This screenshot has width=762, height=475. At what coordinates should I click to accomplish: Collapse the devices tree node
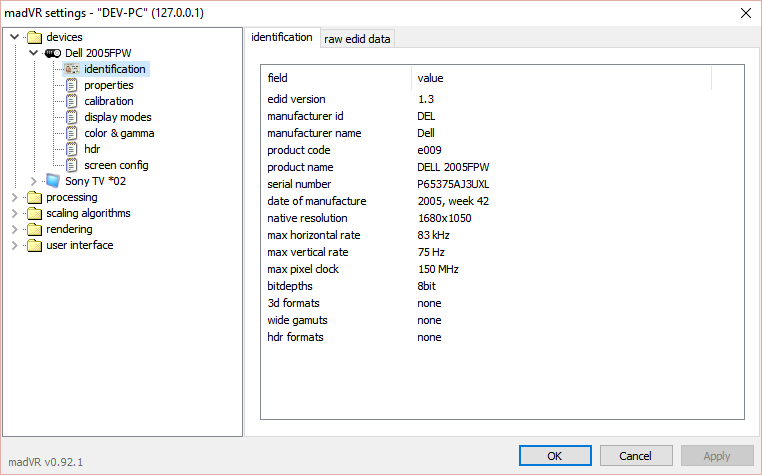click(15, 37)
